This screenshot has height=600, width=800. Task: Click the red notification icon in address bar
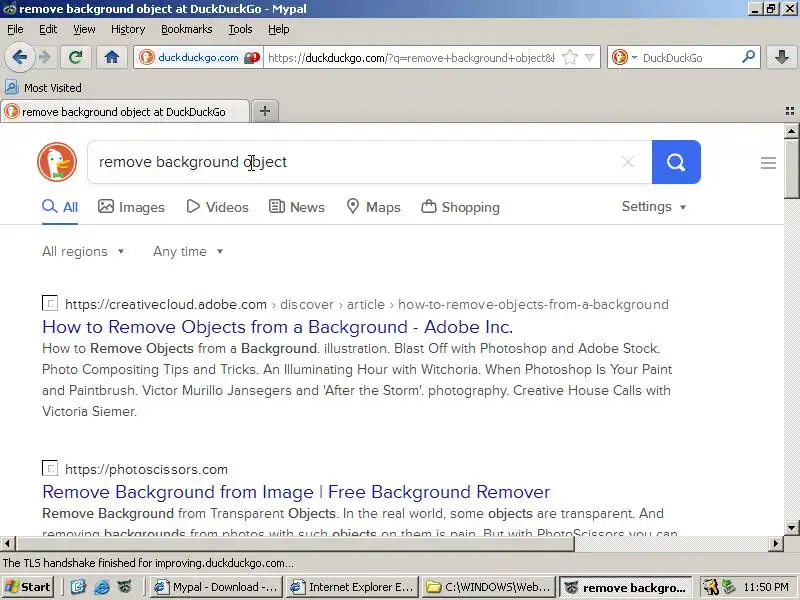pyautogui.click(x=252, y=58)
